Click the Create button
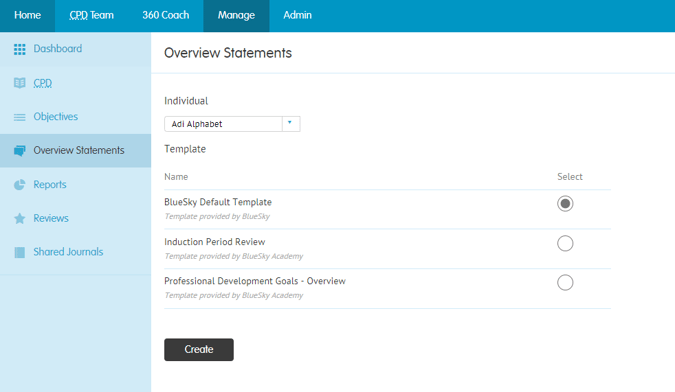Screen dimensions: 675x392 point(199,349)
